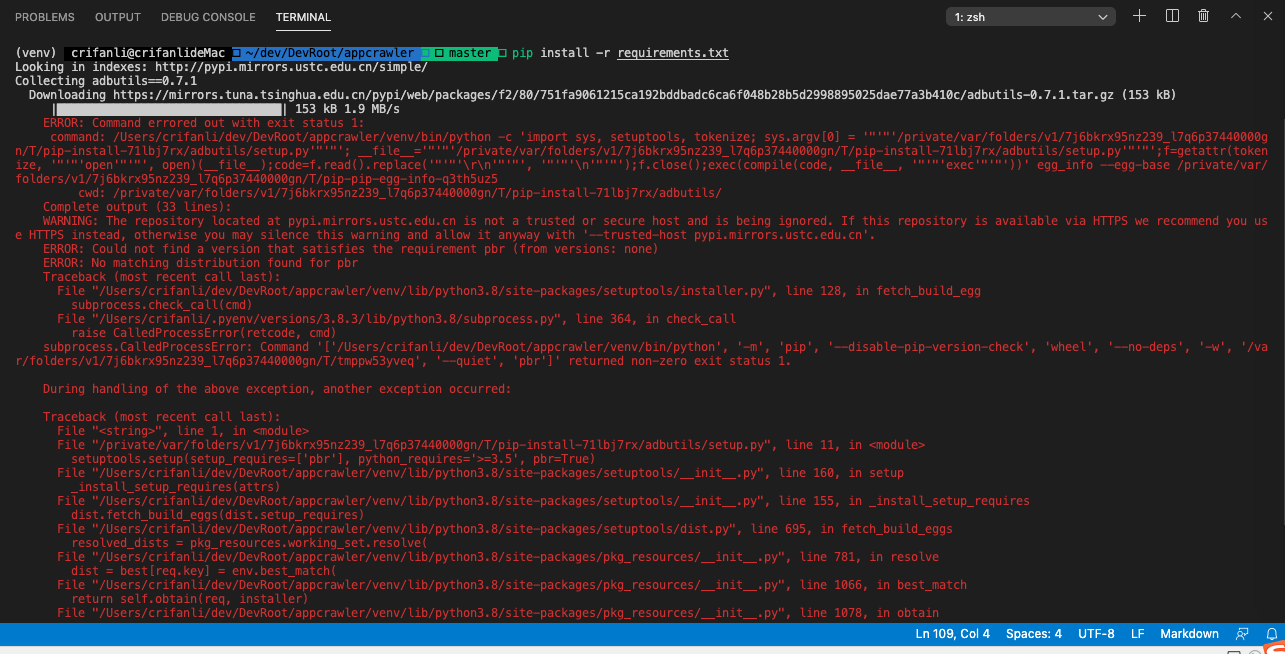Open the requirements.txt link in terminal
Viewport: 1285px width, 654px height.
[673, 53]
